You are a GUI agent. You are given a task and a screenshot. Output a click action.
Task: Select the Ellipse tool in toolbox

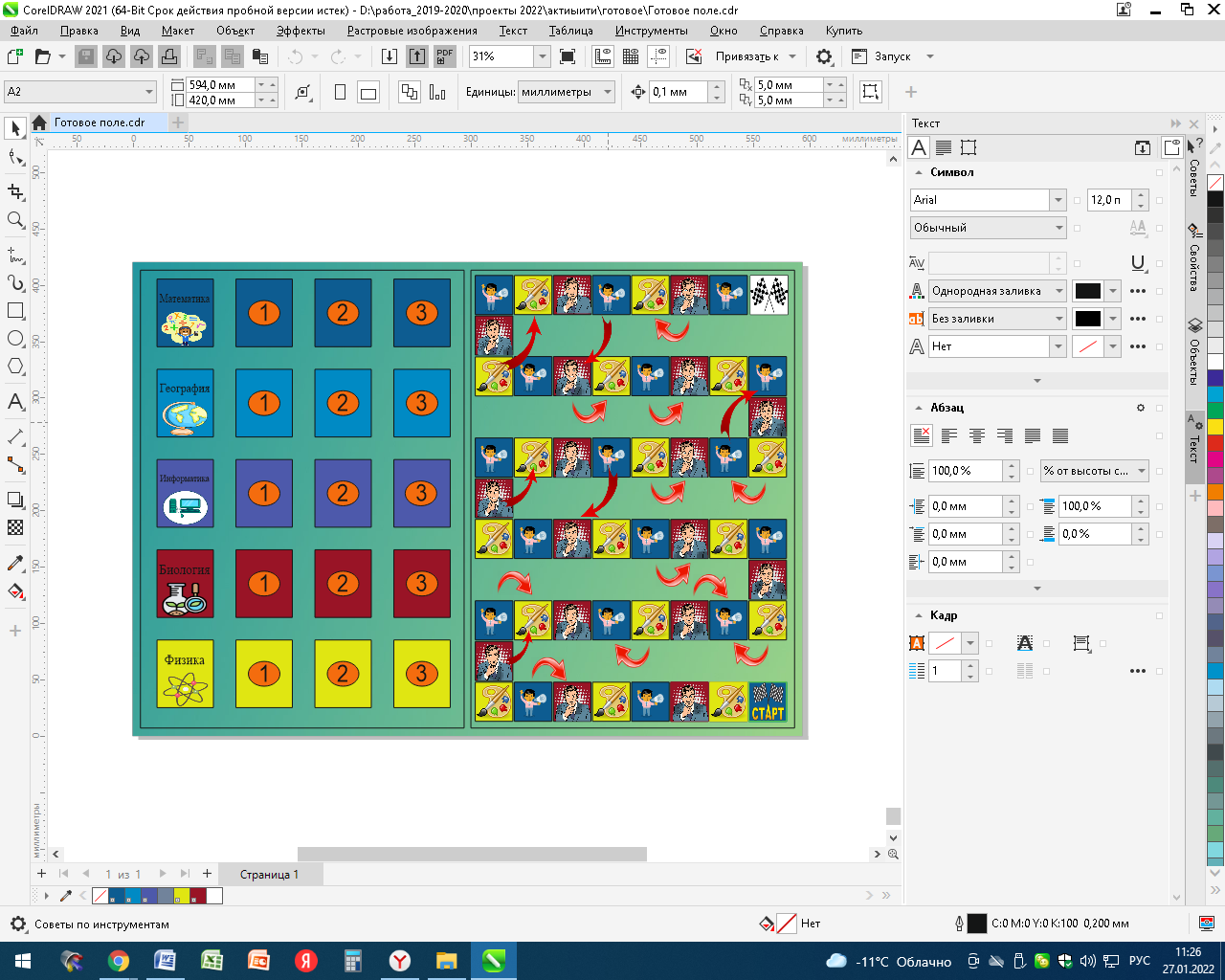15,339
